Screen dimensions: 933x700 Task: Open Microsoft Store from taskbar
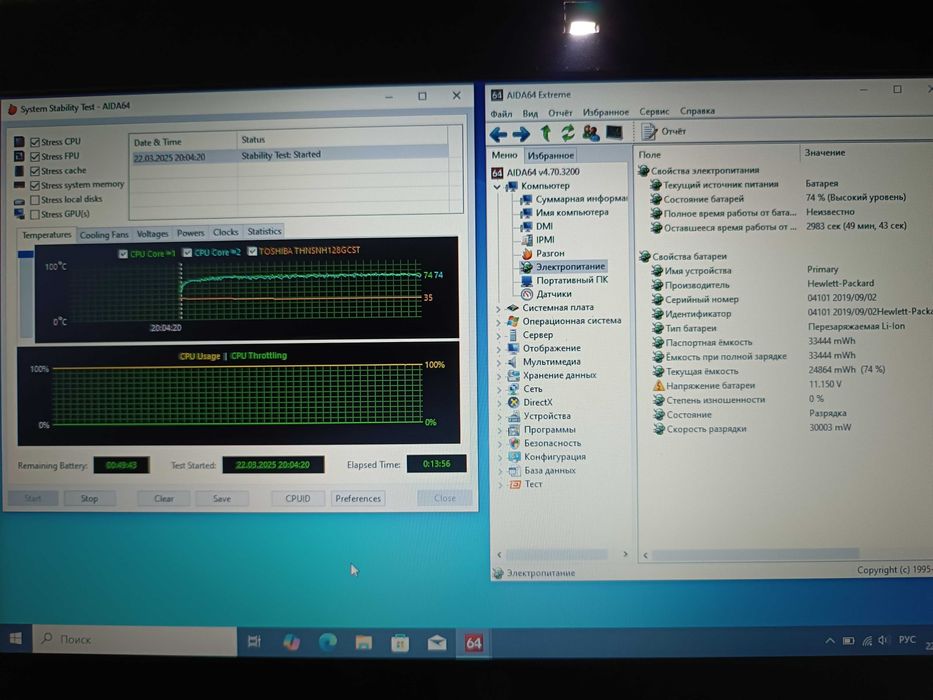pos(400,643)
